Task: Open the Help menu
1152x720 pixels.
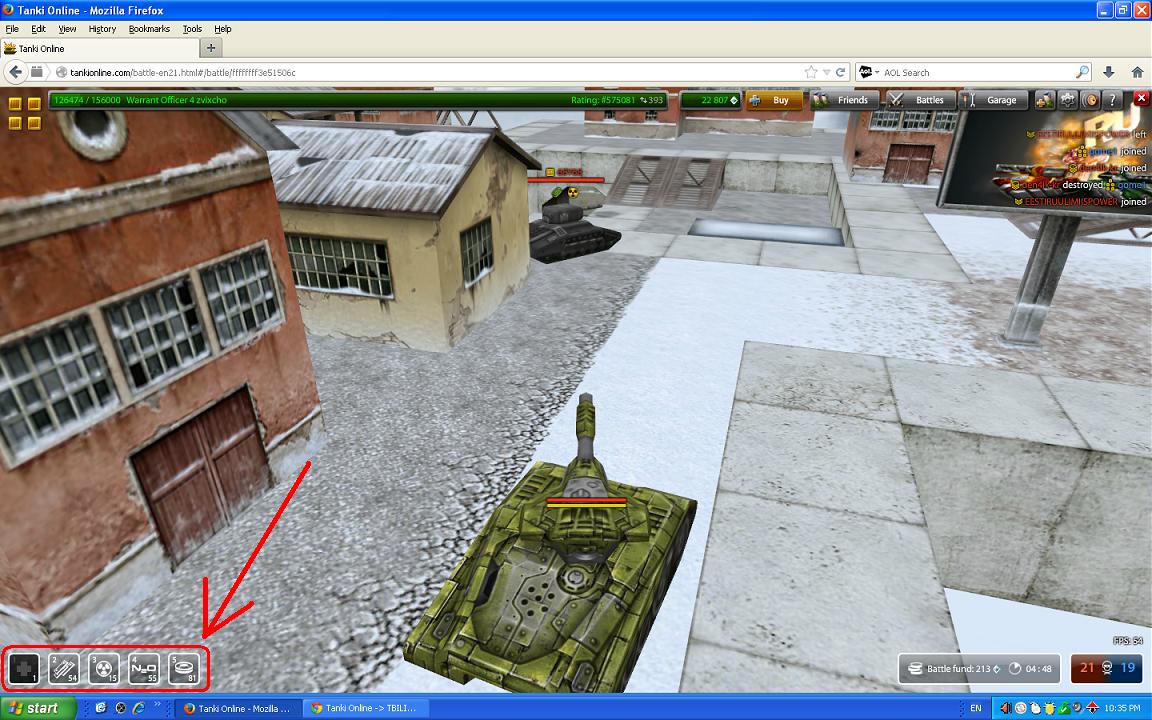Action: [223, 29]
